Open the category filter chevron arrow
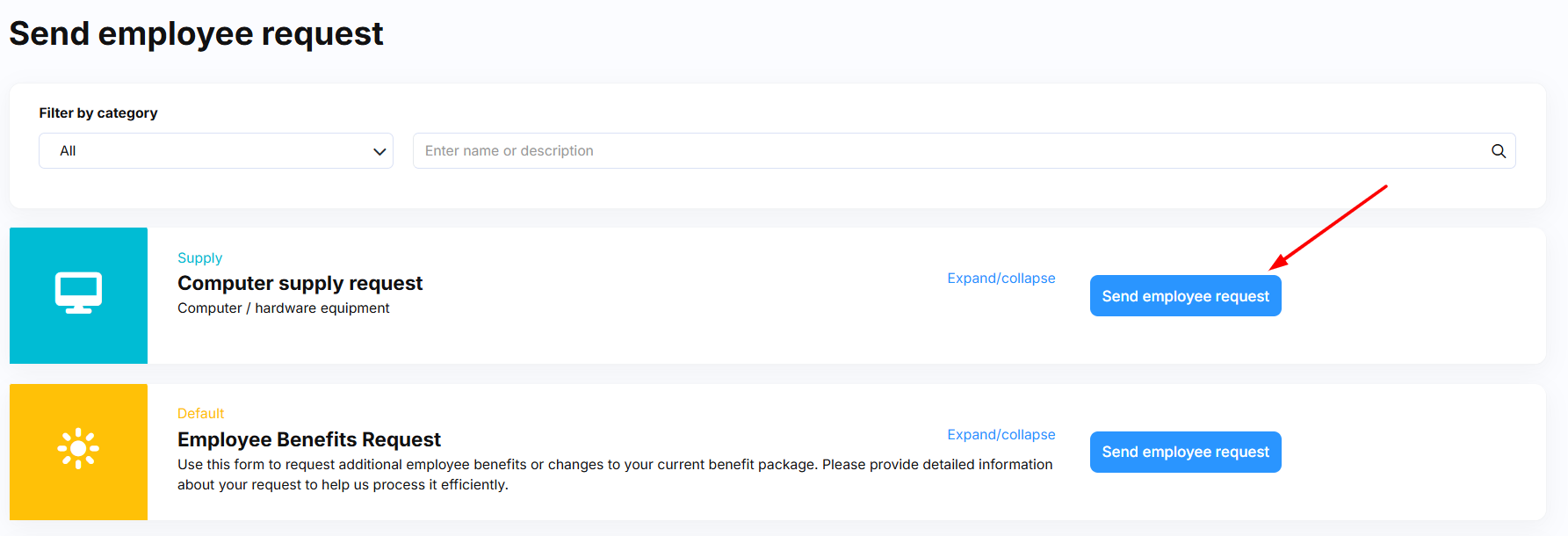 point(379,151)
